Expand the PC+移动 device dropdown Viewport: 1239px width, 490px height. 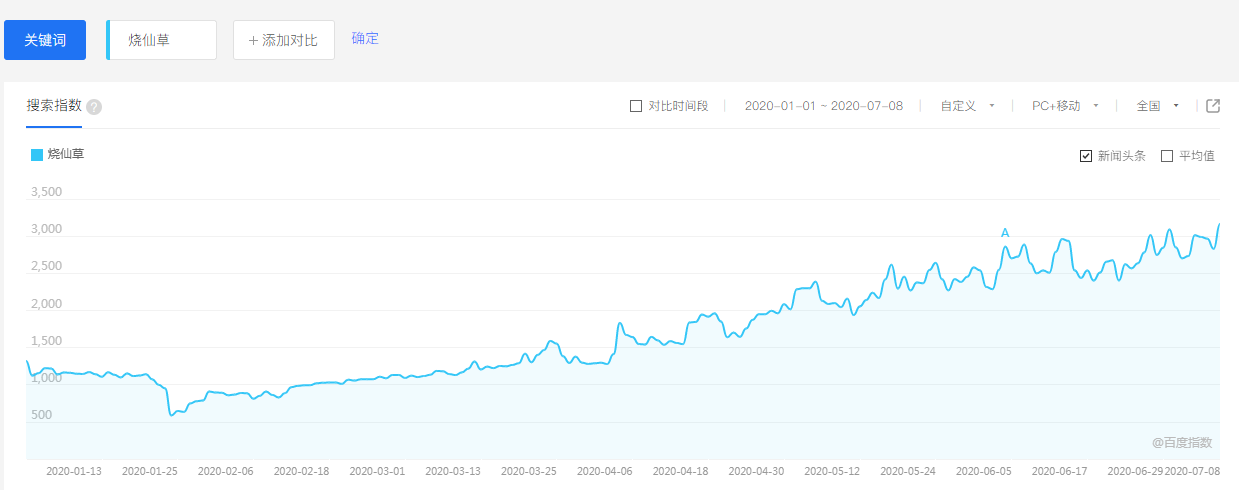1066,106
